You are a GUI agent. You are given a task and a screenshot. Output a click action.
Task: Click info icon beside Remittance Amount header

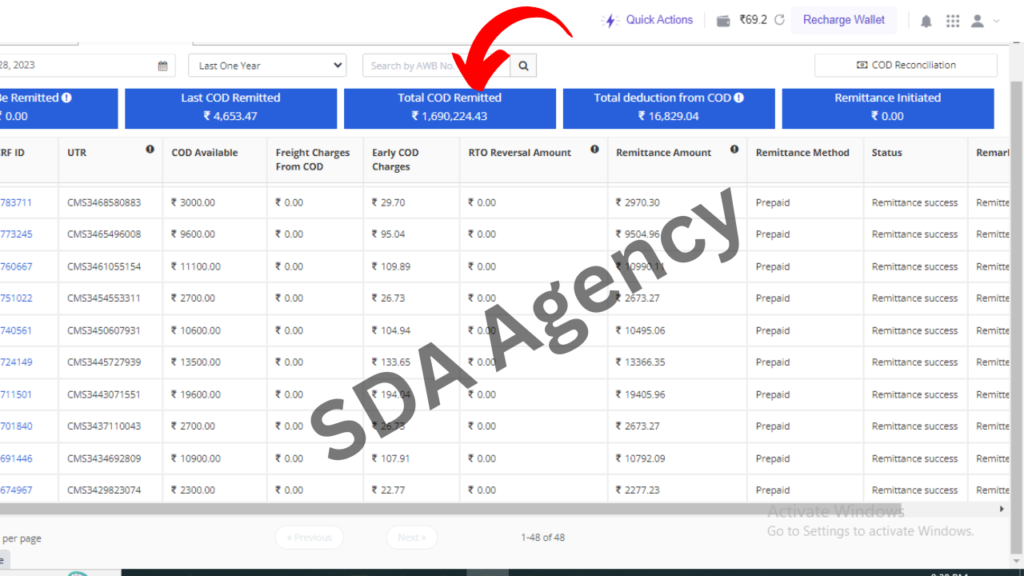735,150
